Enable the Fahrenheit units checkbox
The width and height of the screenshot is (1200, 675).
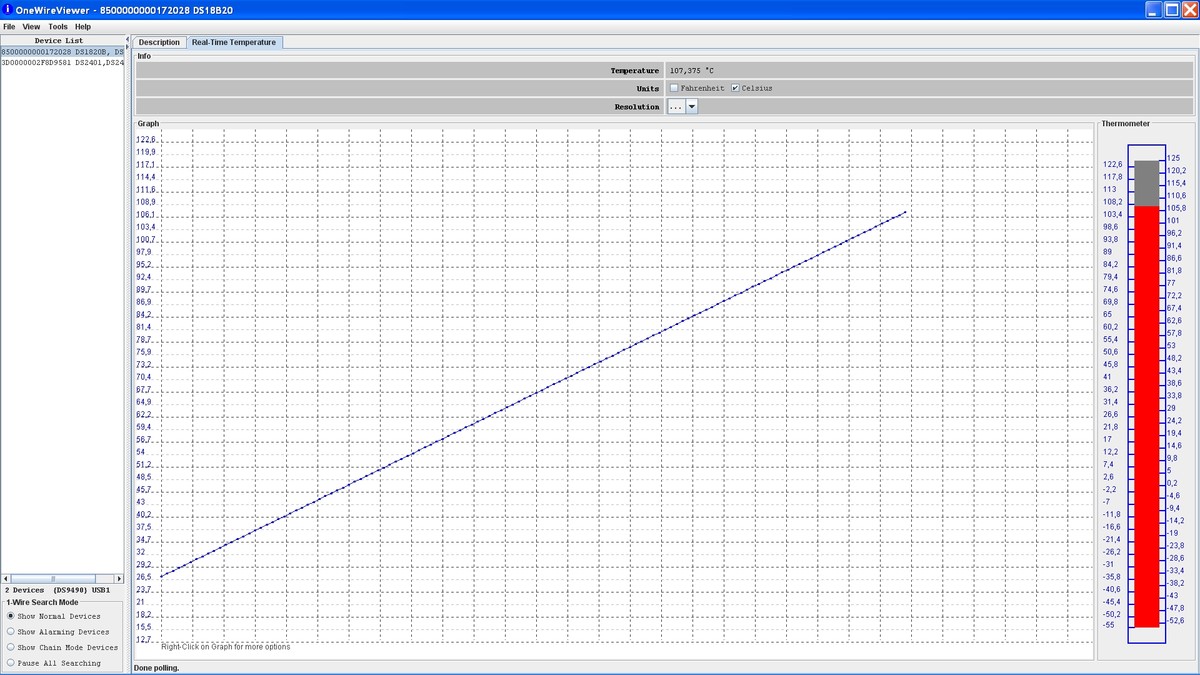pos(674,88)
